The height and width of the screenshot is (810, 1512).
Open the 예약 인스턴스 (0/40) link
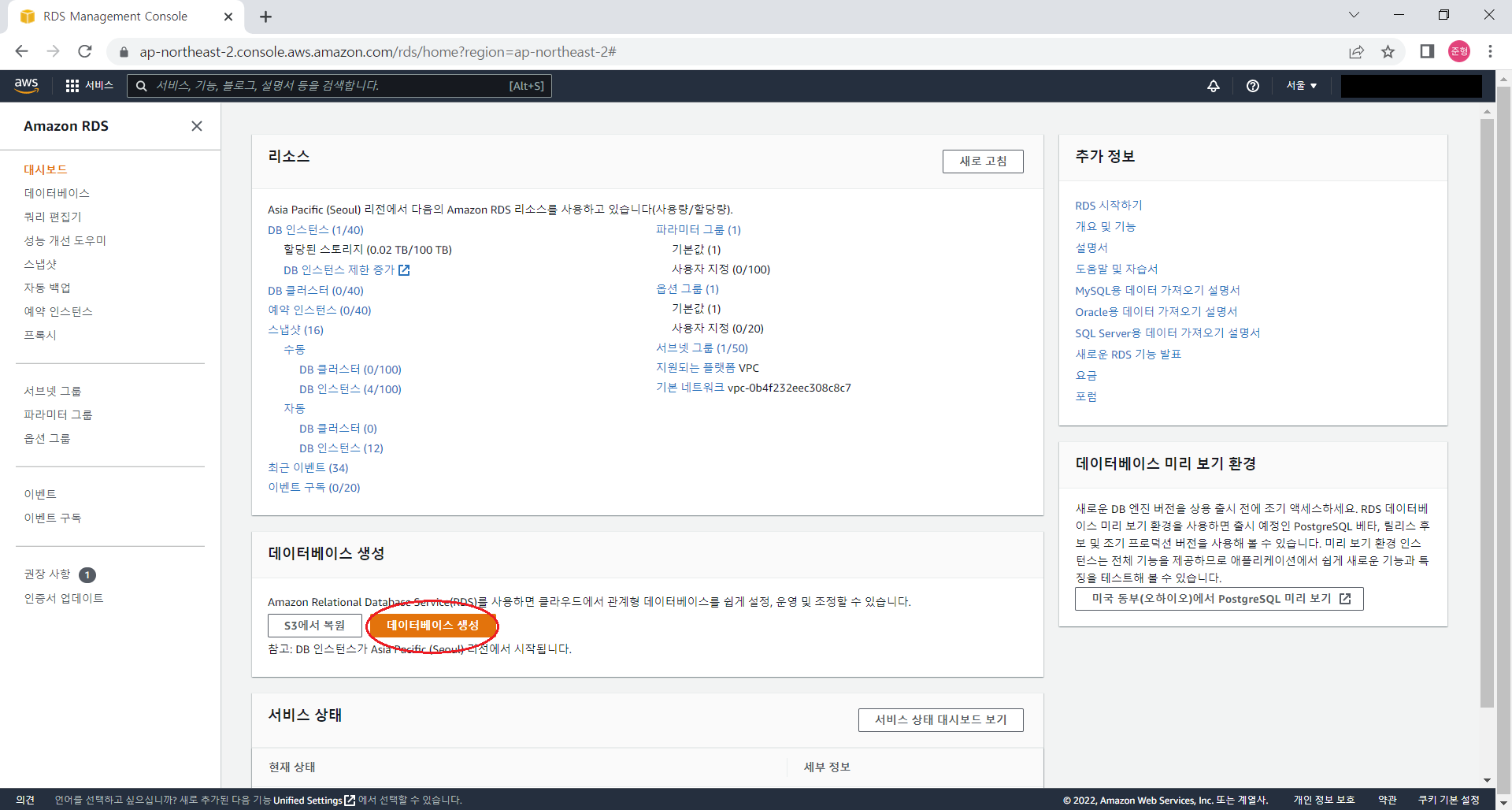(320, 310)
